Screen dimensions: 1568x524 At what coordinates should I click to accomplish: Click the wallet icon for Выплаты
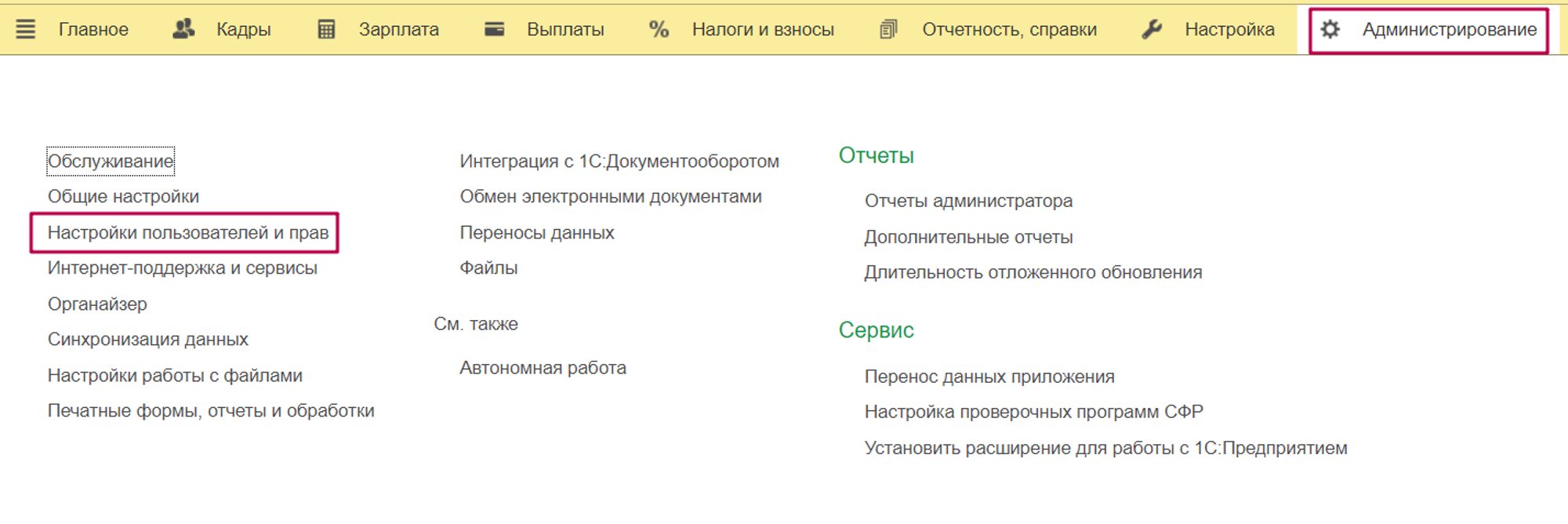(494, 30)
